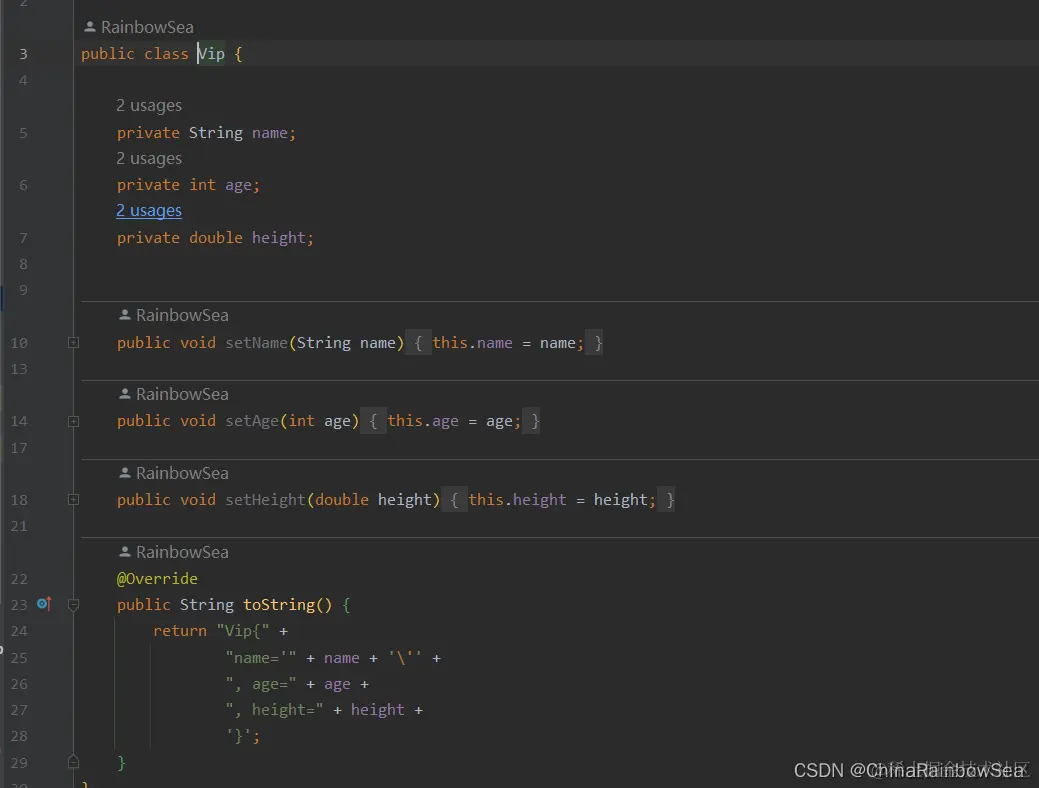Click the override gutter icon beside toString

click(44, 604)
